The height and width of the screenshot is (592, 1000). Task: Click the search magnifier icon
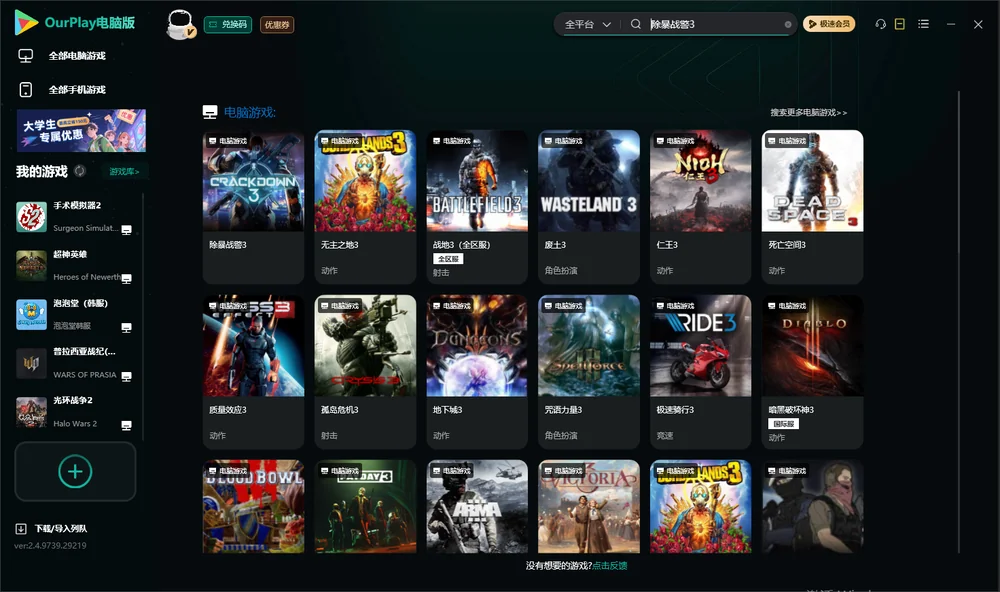click(636, 24)
